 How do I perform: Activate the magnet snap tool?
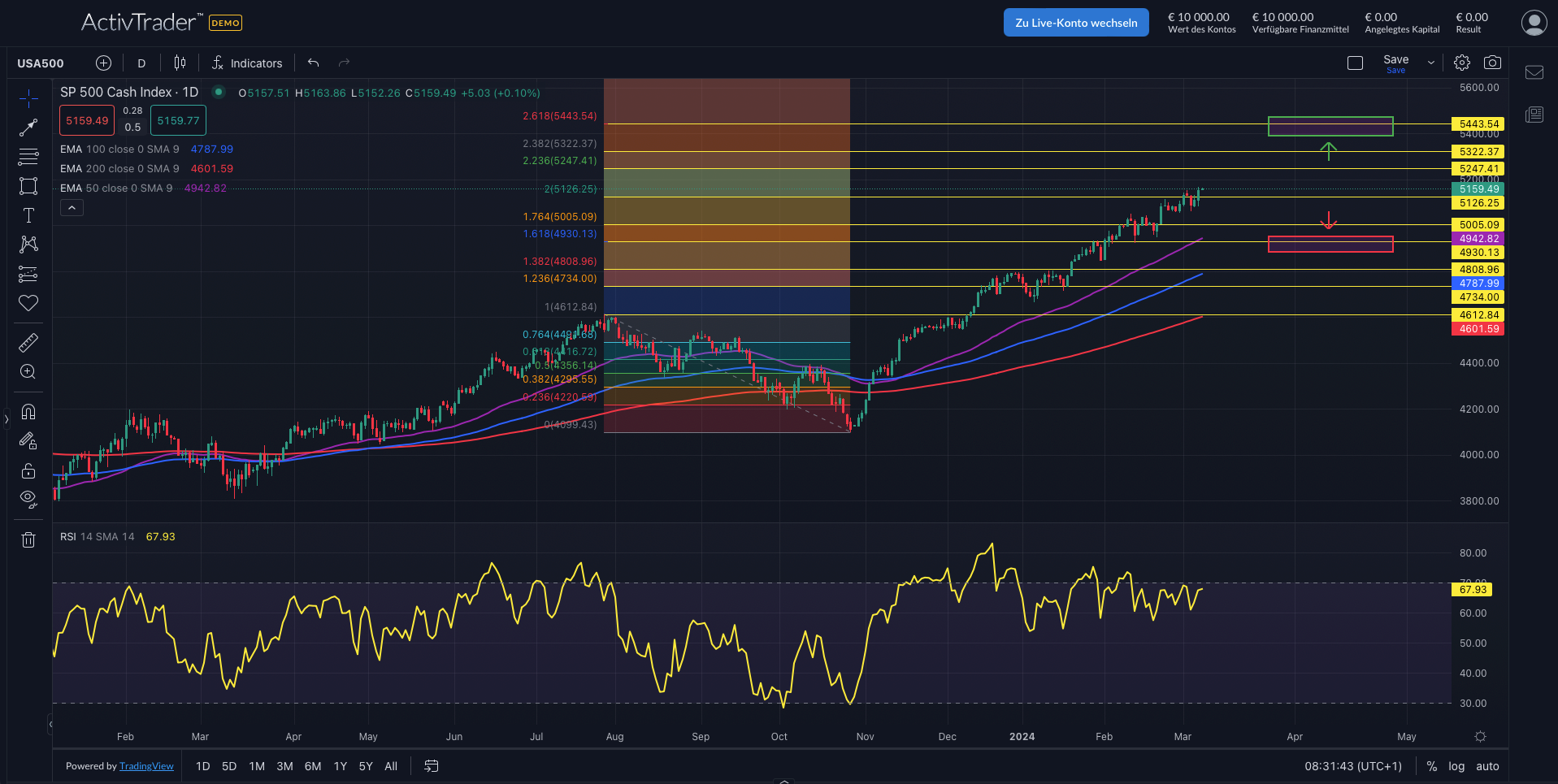28,412
